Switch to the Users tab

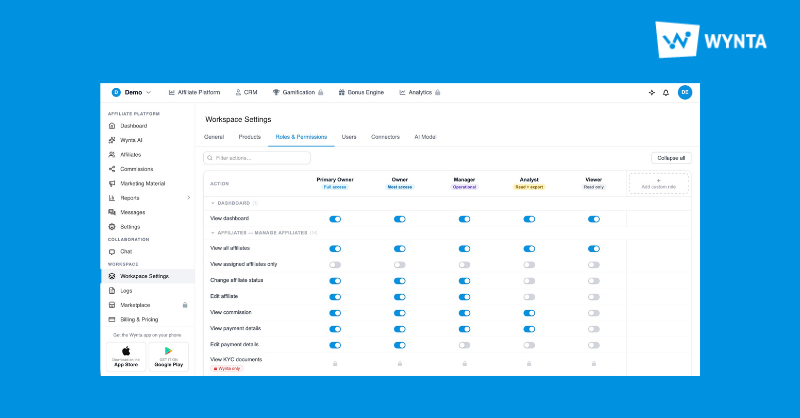pyautogui.click(x=349, y=137)
